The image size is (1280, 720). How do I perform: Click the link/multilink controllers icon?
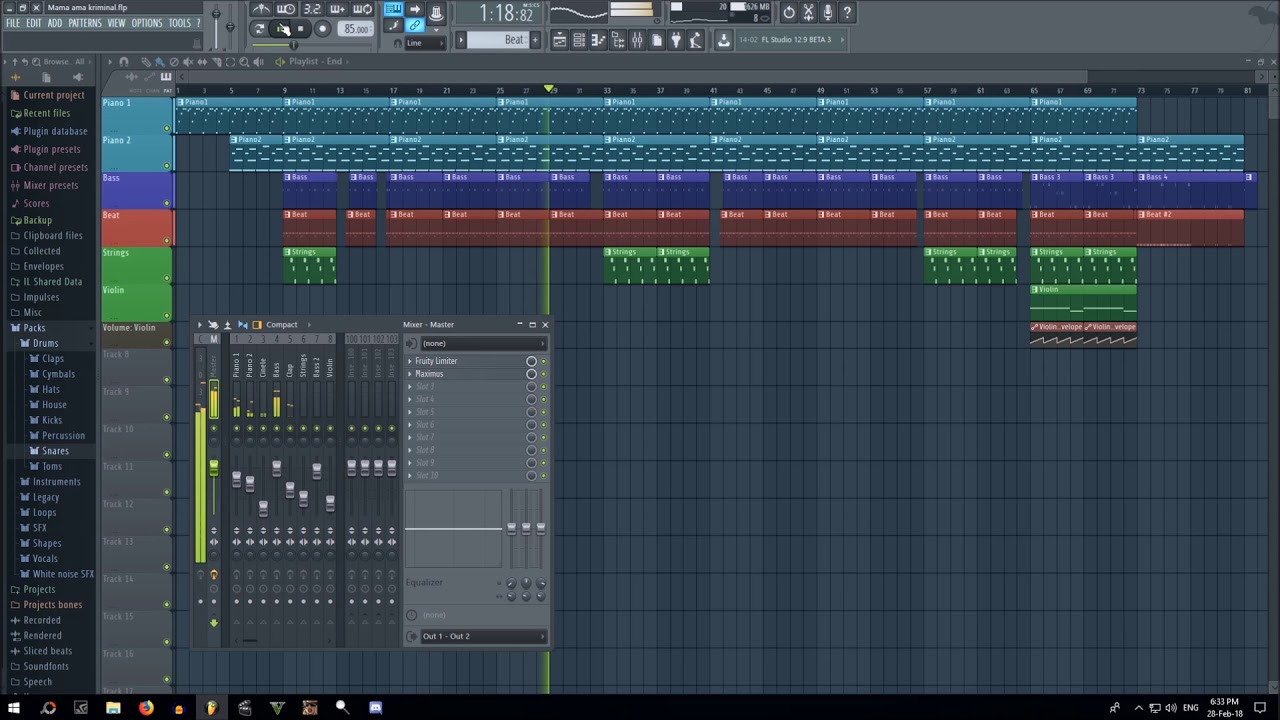414,24
